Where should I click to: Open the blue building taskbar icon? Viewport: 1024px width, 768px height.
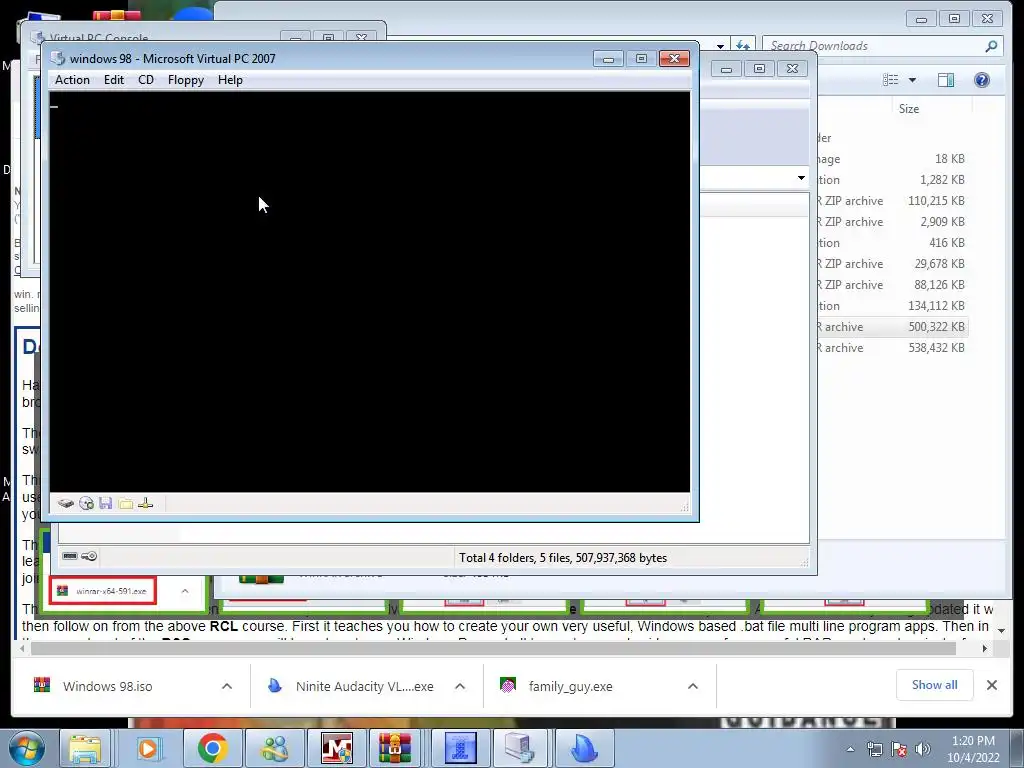460,748
